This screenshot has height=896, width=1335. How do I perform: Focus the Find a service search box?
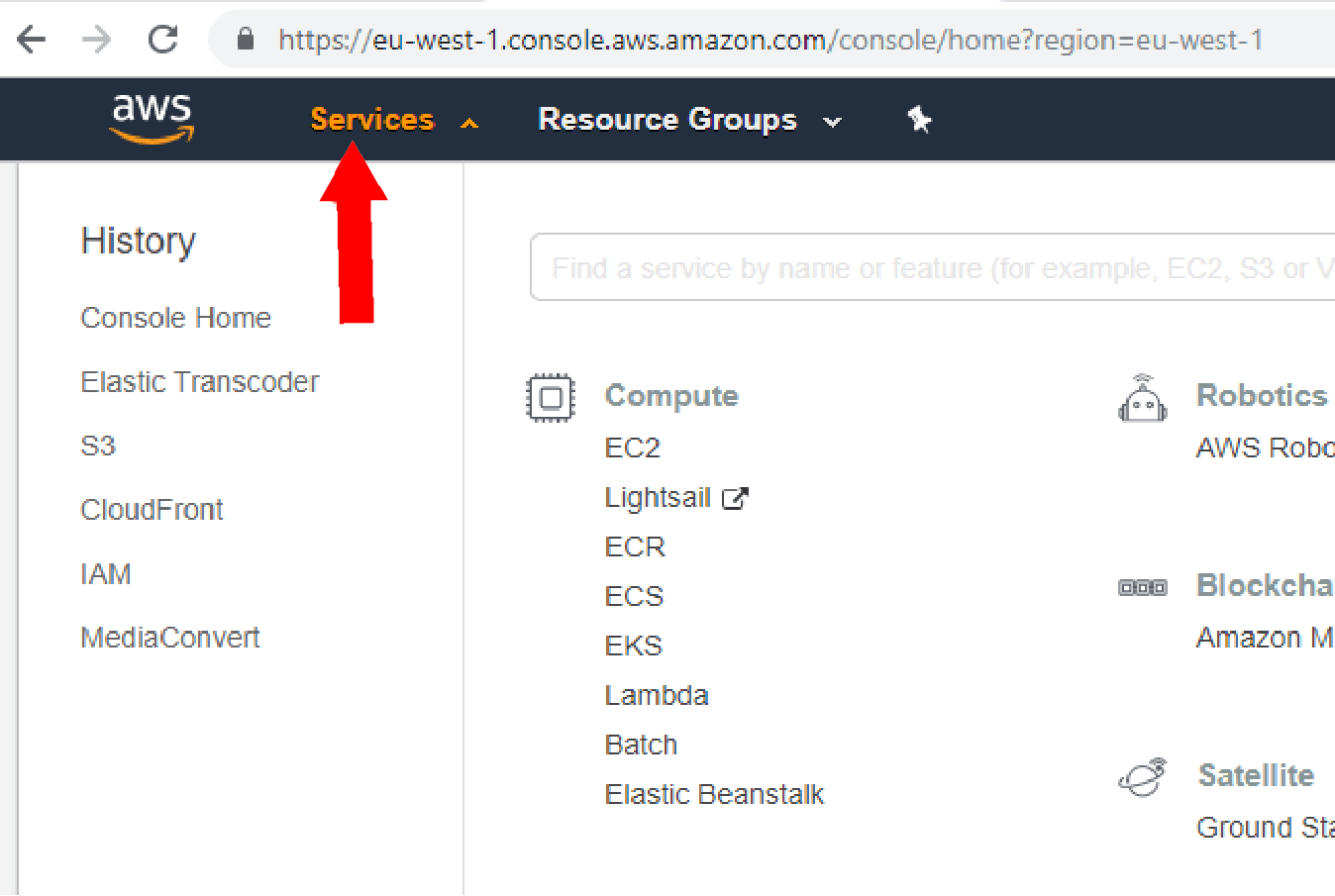tap(932, 267)
